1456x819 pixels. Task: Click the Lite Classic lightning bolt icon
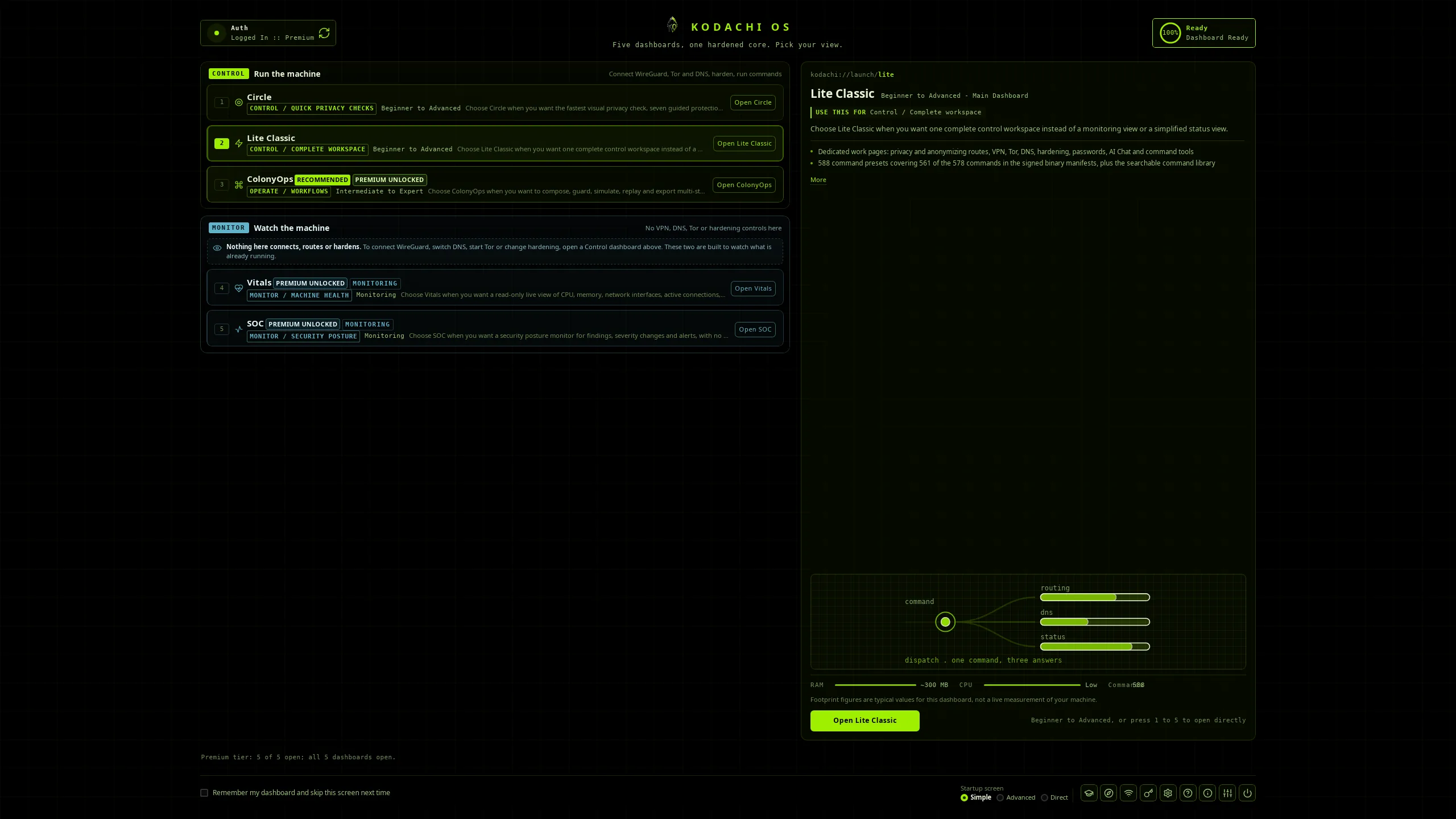click(239, 143)
